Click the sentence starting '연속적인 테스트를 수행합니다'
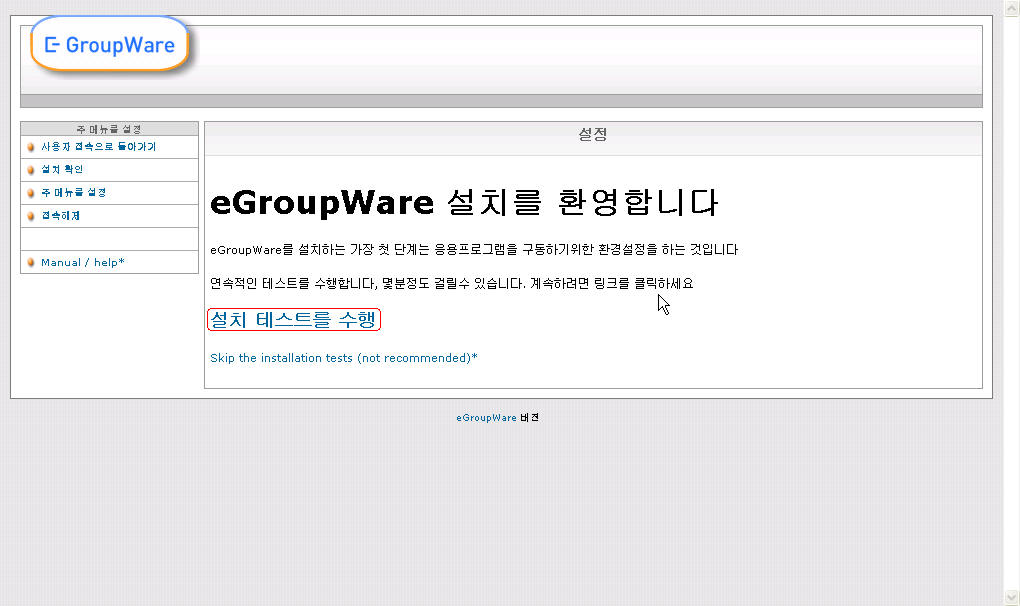 (x=451, y=283)
